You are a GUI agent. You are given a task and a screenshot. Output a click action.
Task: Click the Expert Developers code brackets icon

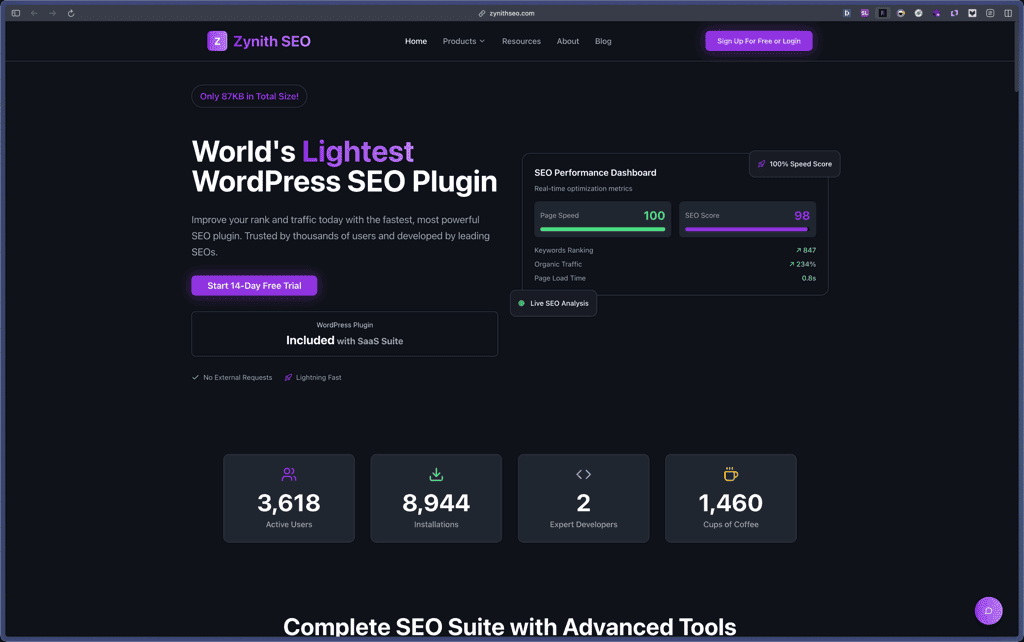(583, 474)
